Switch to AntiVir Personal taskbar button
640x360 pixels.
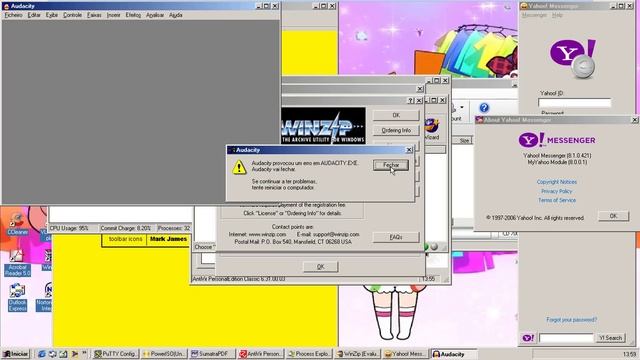[260, 354]
